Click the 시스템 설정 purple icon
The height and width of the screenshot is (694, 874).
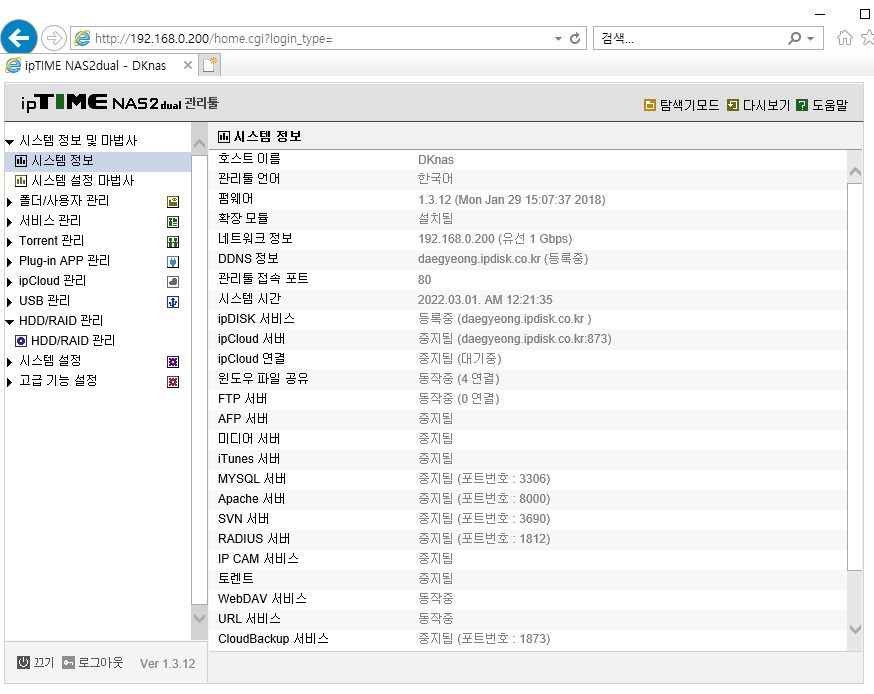(173, 362)
